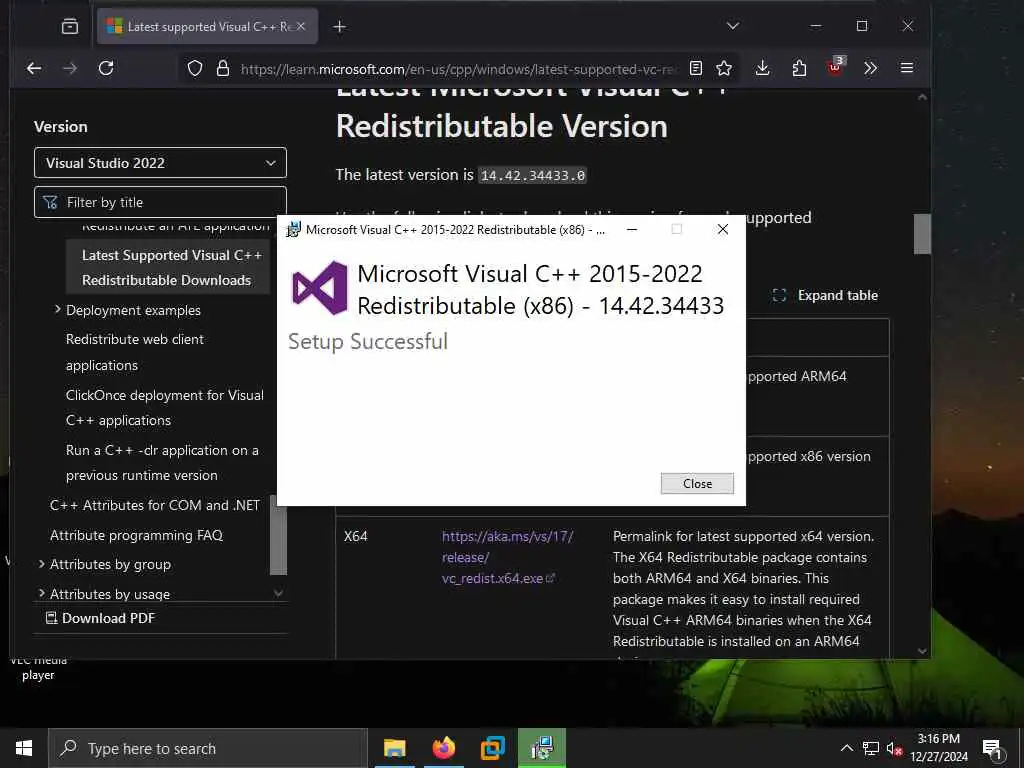Switch to Firefox on the taskbar
This screenshot has height=768, width=1024.
(x=443, y=748)
